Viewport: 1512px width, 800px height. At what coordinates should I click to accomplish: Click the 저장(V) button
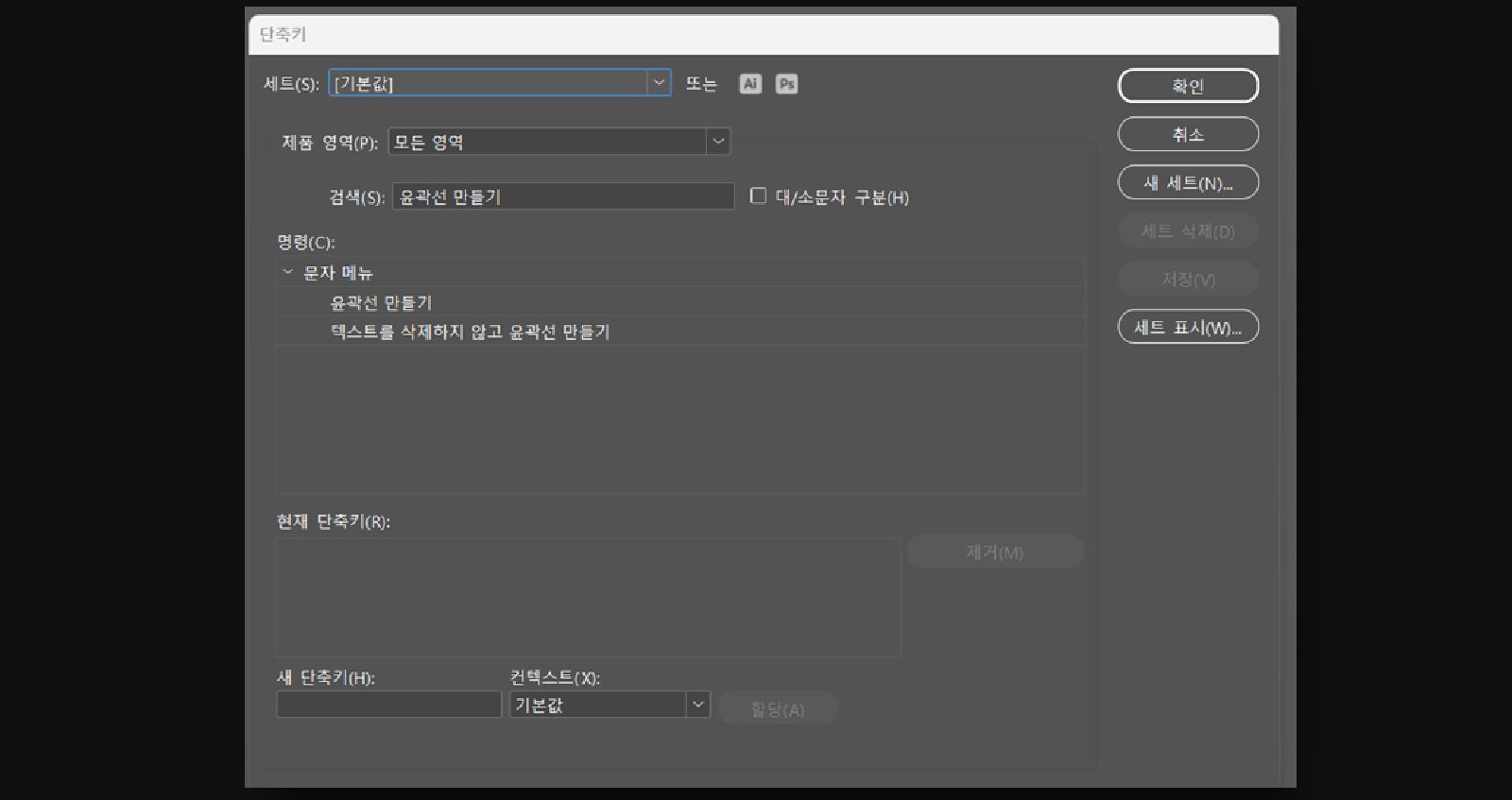coord(1188,279)
